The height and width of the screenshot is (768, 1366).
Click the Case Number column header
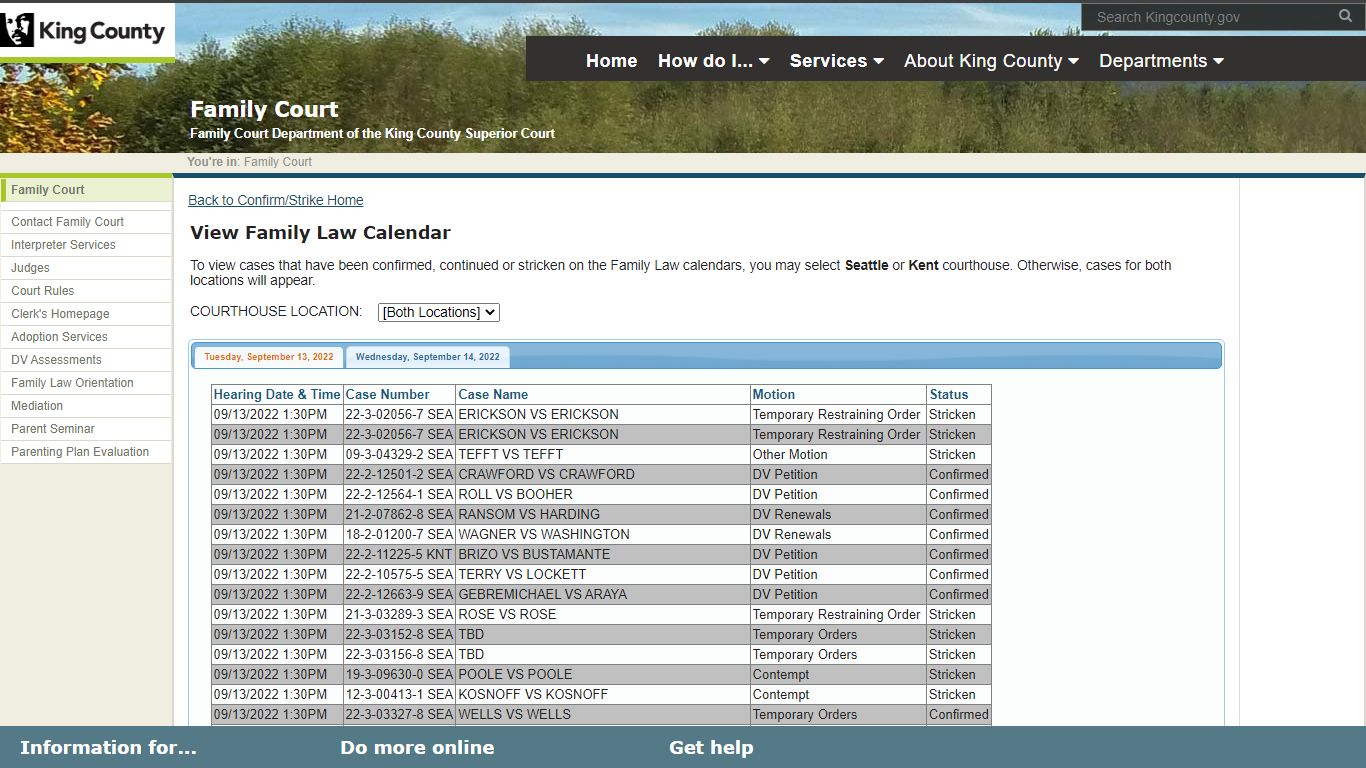387,394
